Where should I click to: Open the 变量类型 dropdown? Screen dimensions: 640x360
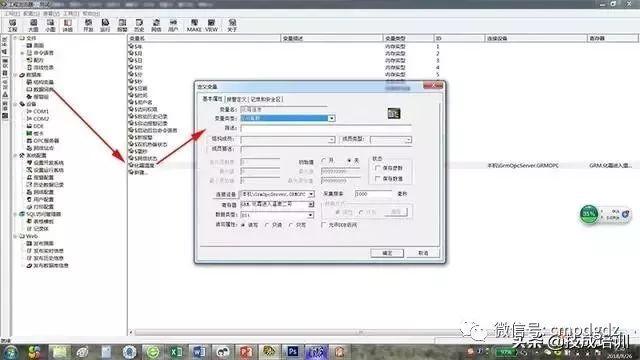(331, 118)
